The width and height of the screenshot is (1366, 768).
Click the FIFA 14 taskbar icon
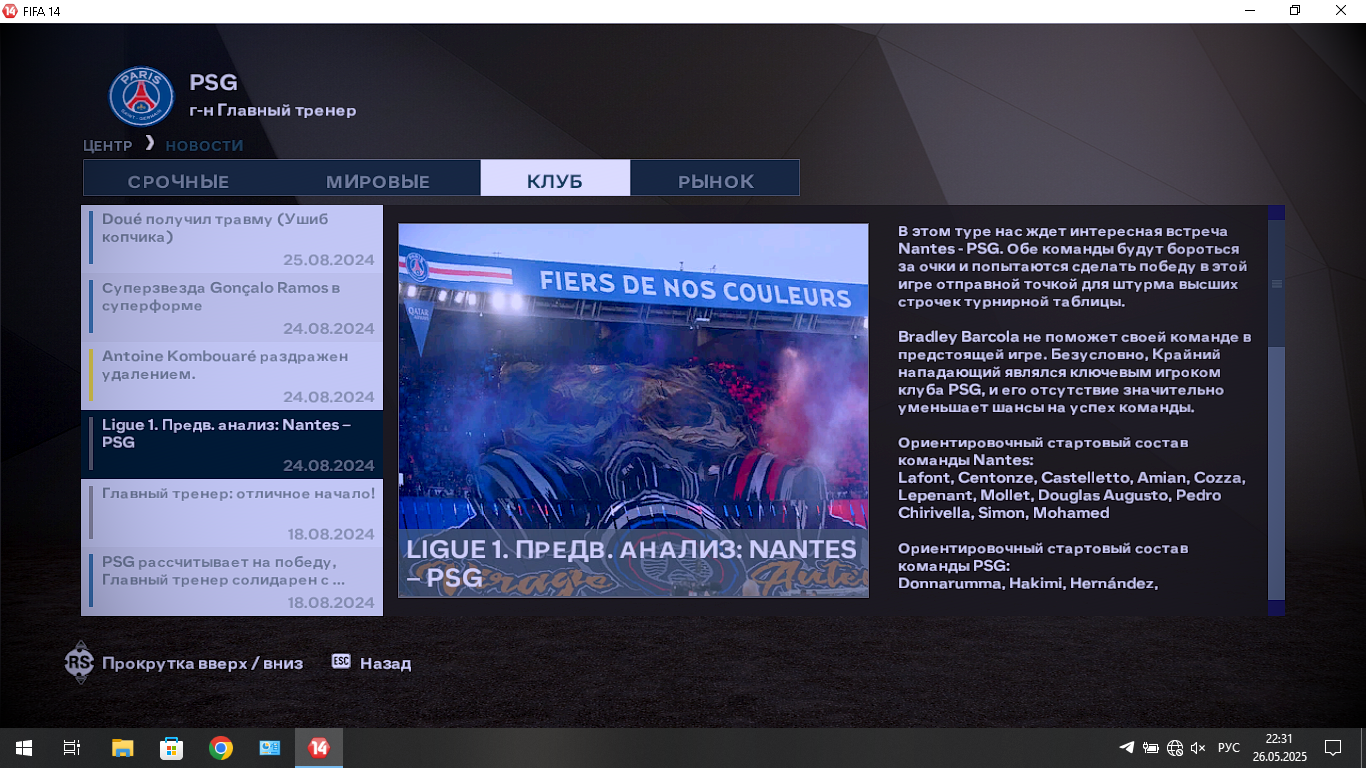click(319, 747)
